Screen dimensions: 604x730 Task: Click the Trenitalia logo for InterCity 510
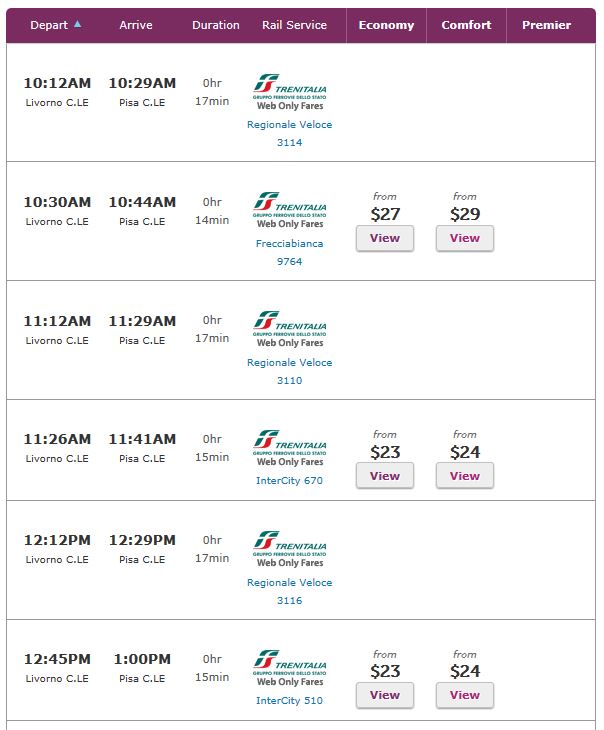point(289,668)
